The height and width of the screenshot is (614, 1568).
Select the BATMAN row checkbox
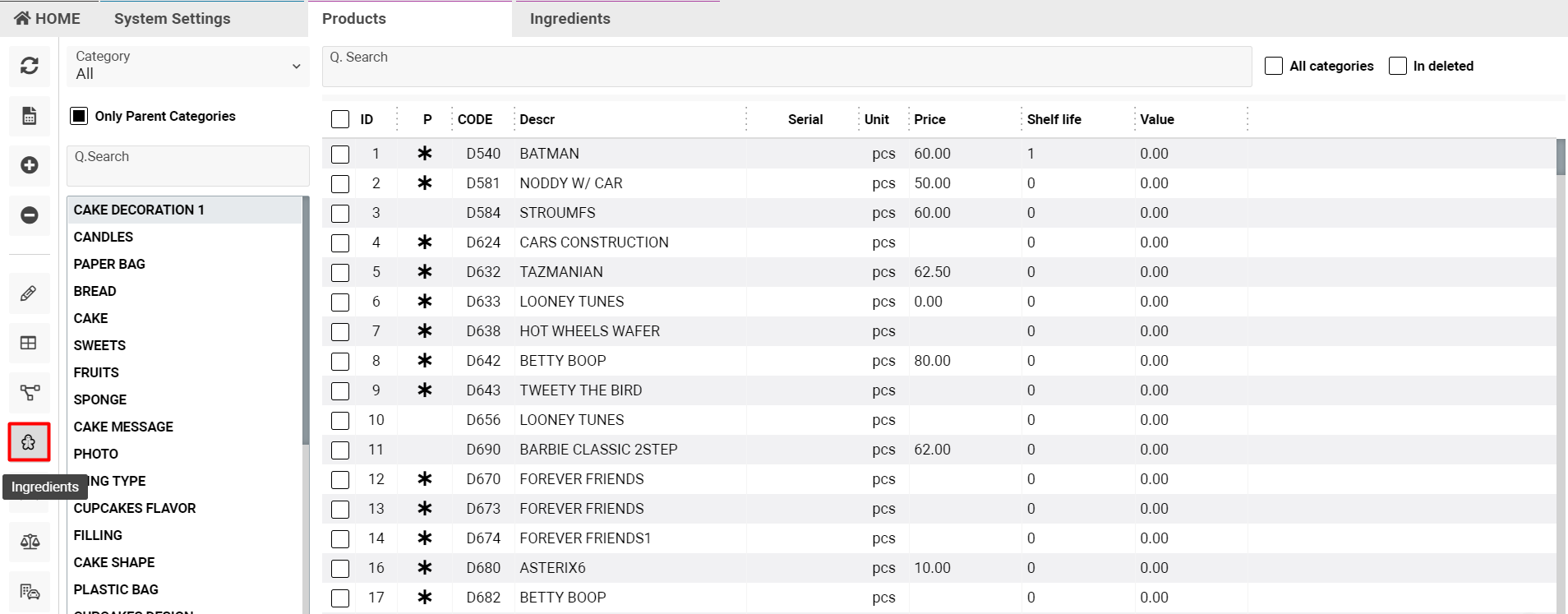340,154
